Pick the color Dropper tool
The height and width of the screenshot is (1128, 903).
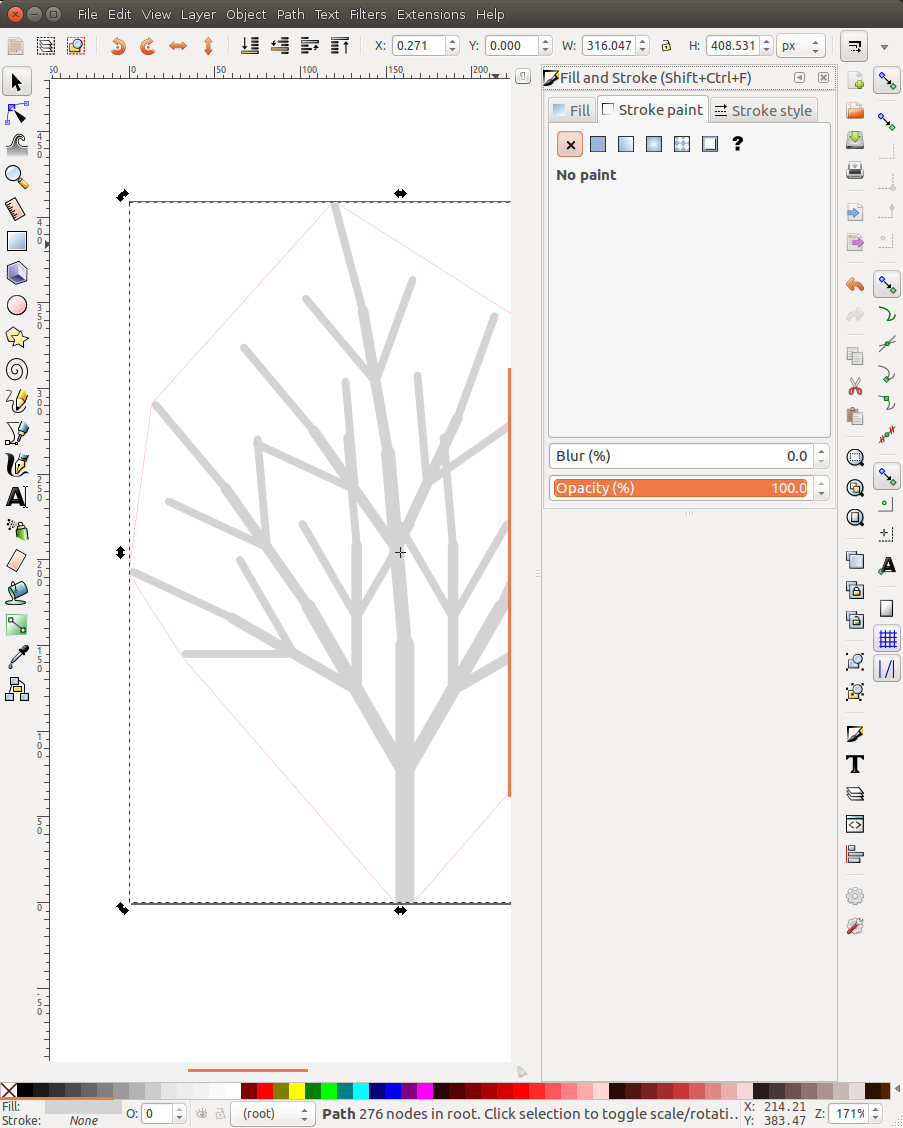pos(17,658)
